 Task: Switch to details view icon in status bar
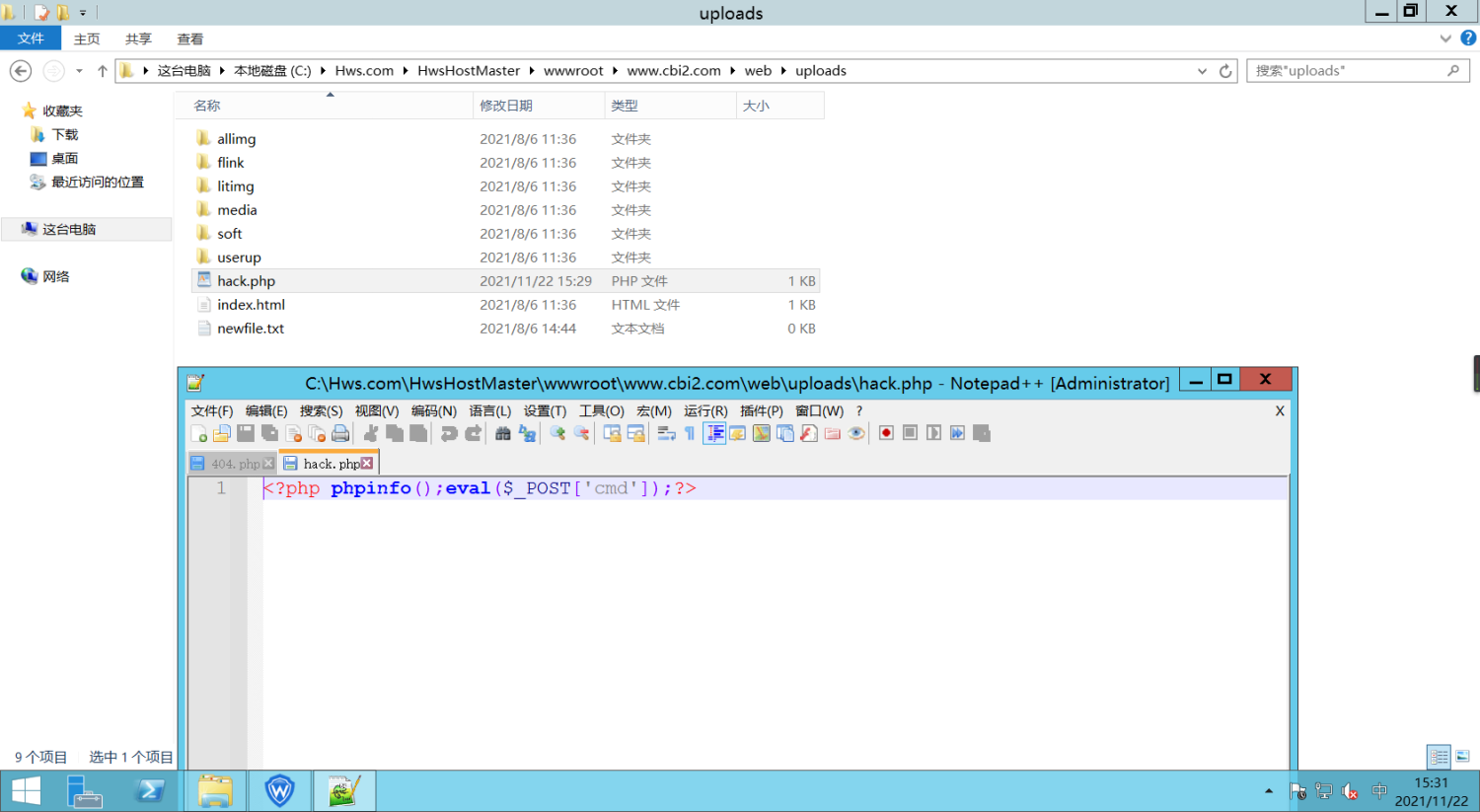(1439, 757)
